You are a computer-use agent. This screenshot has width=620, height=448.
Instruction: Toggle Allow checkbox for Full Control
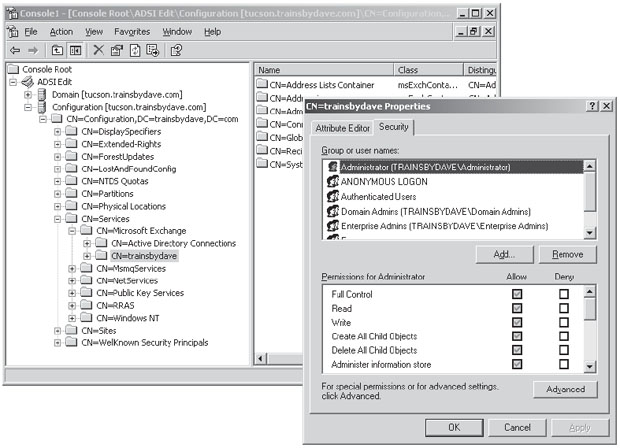[x=517, y=294]
